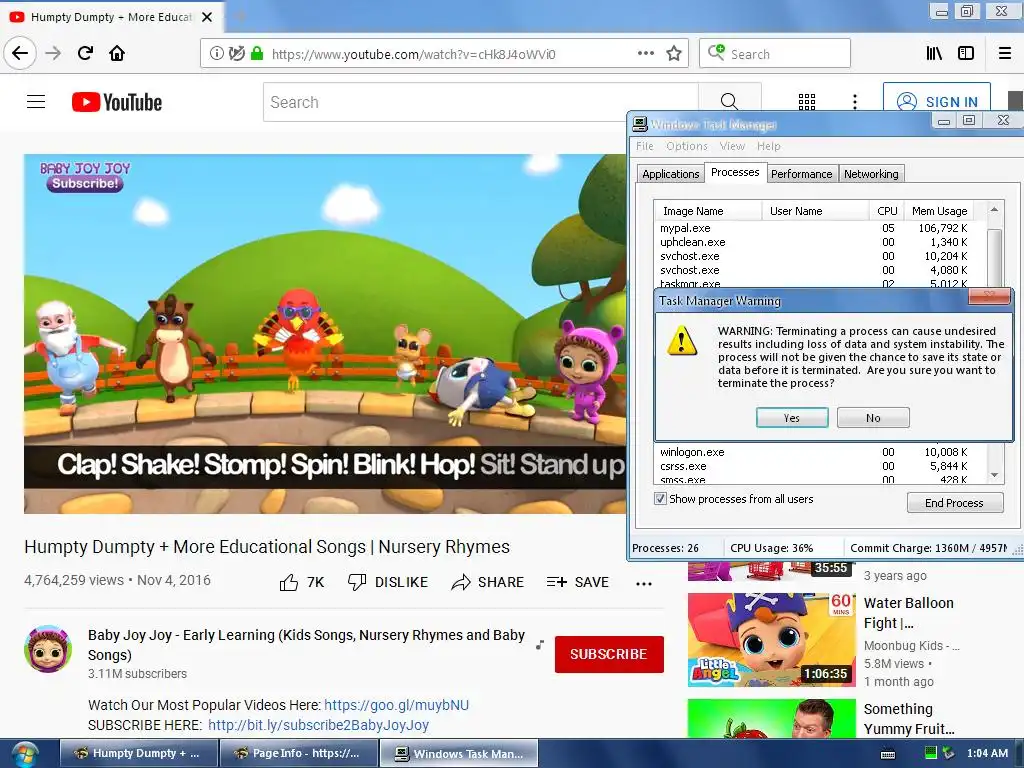The image size is (1024, 768).
Task: Click the Baby Joy Joy channel name
Action: point(306,645)
